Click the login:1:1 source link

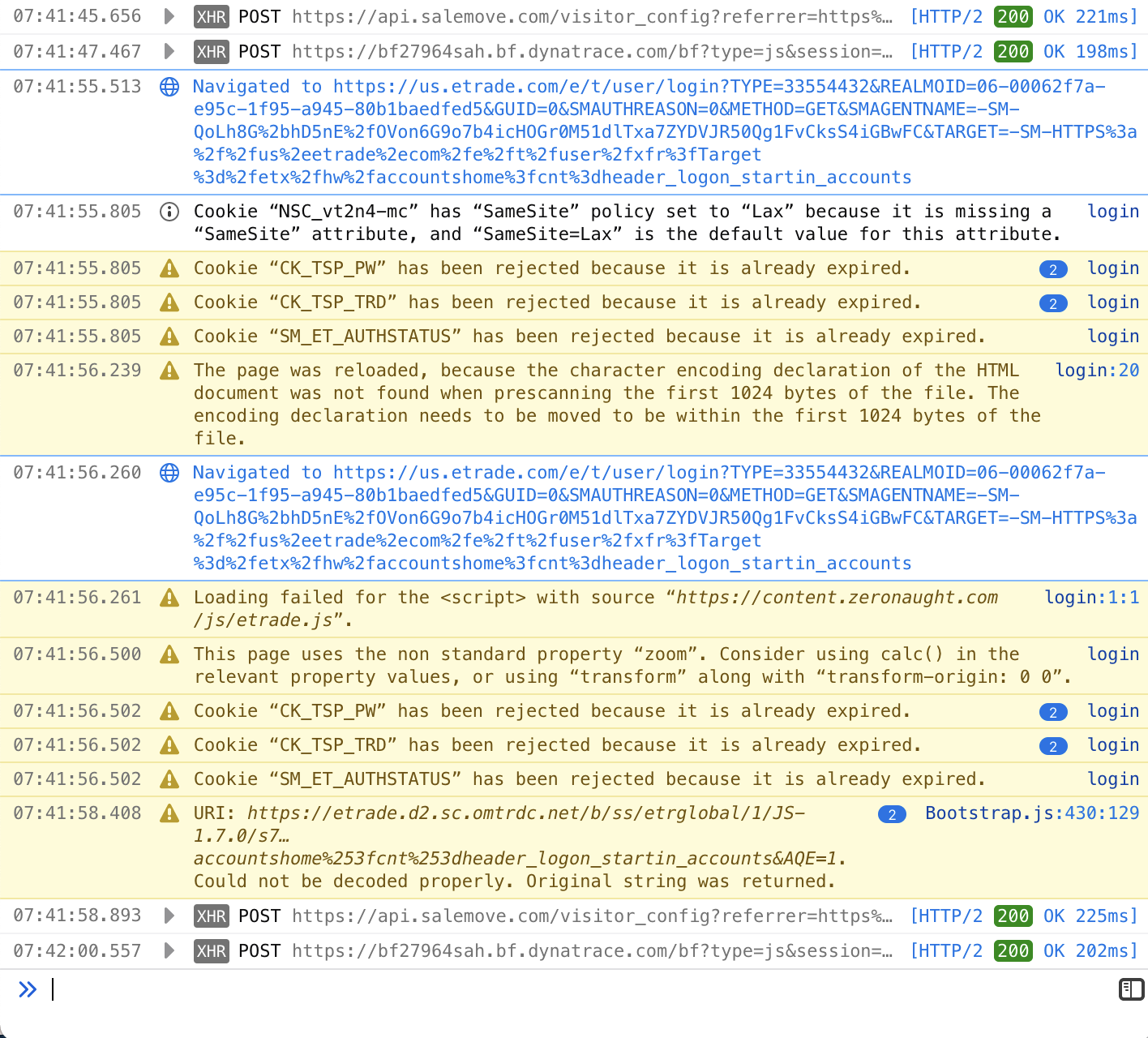tap(1092, 598)
